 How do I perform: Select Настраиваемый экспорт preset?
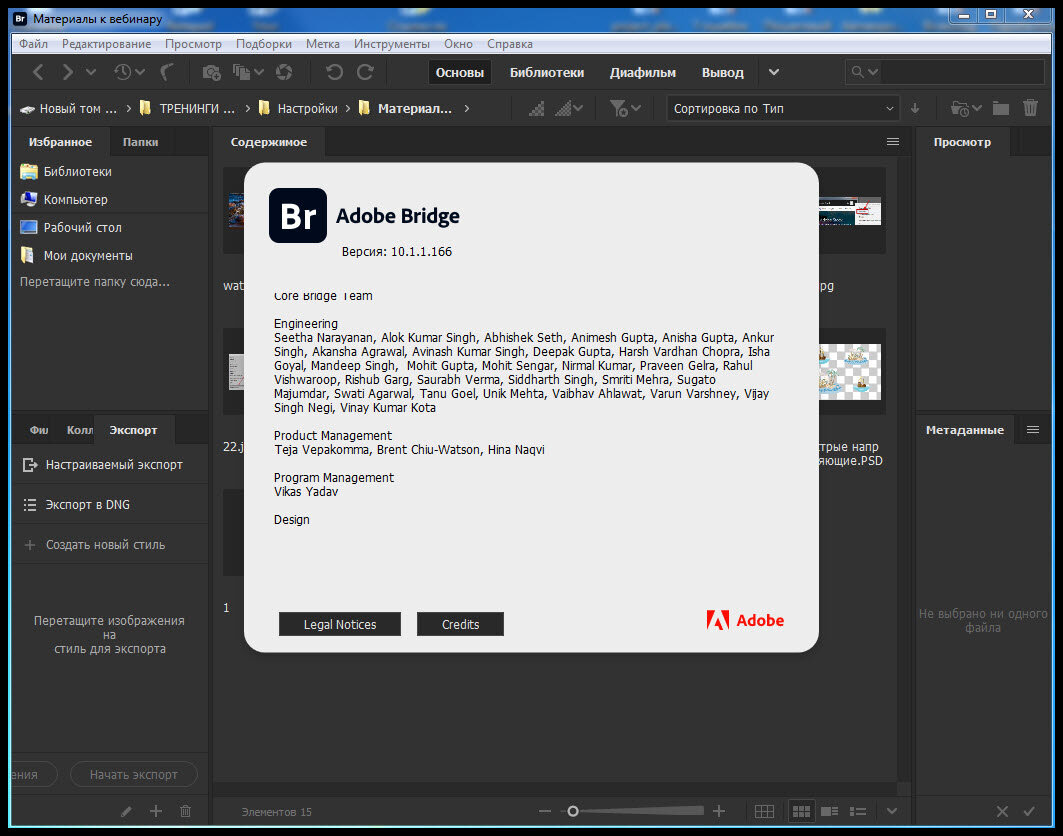pyautogui.click(x=110, y=465)
